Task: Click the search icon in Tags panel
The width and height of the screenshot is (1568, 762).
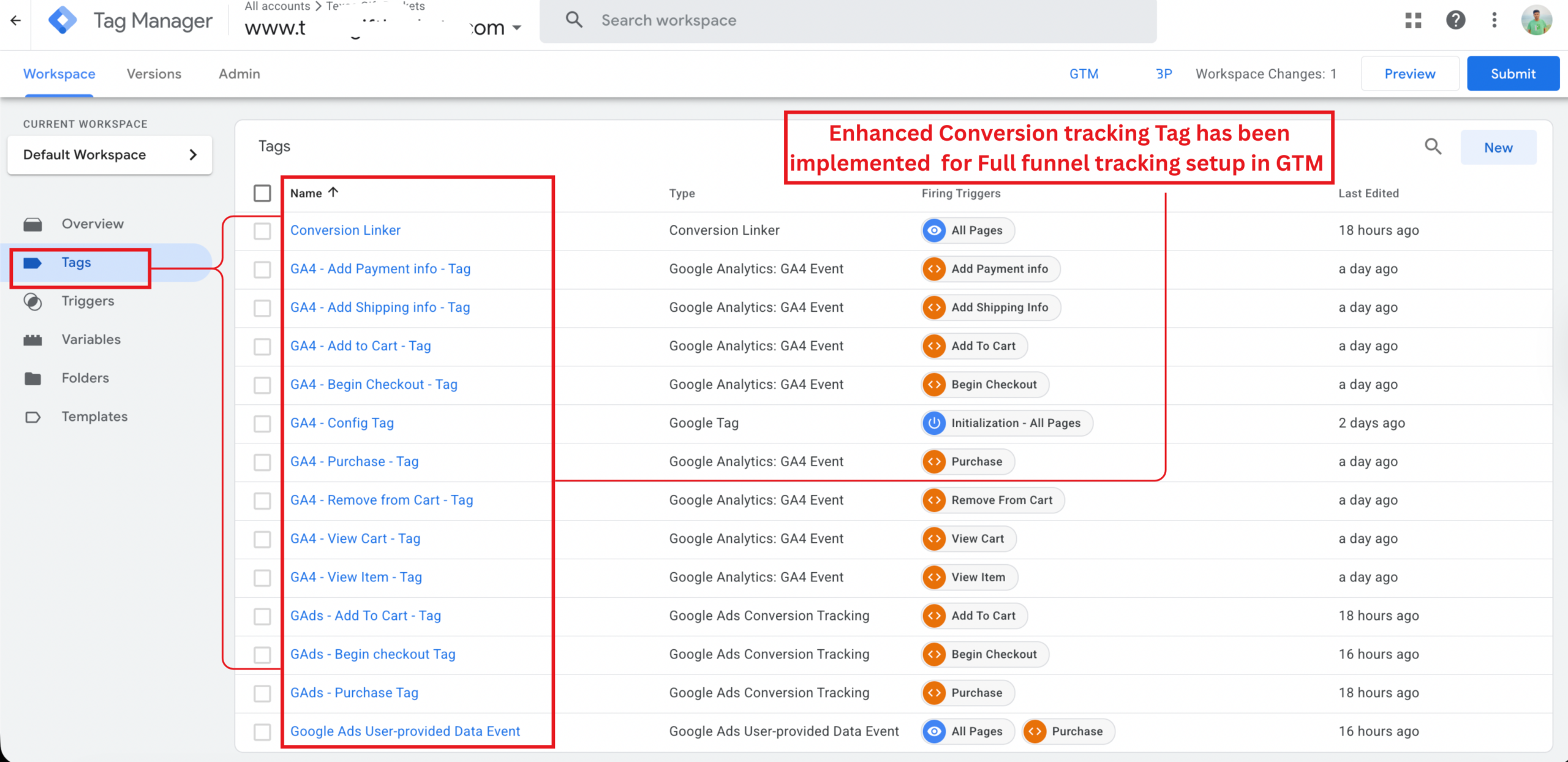Action: point(1433,147)
